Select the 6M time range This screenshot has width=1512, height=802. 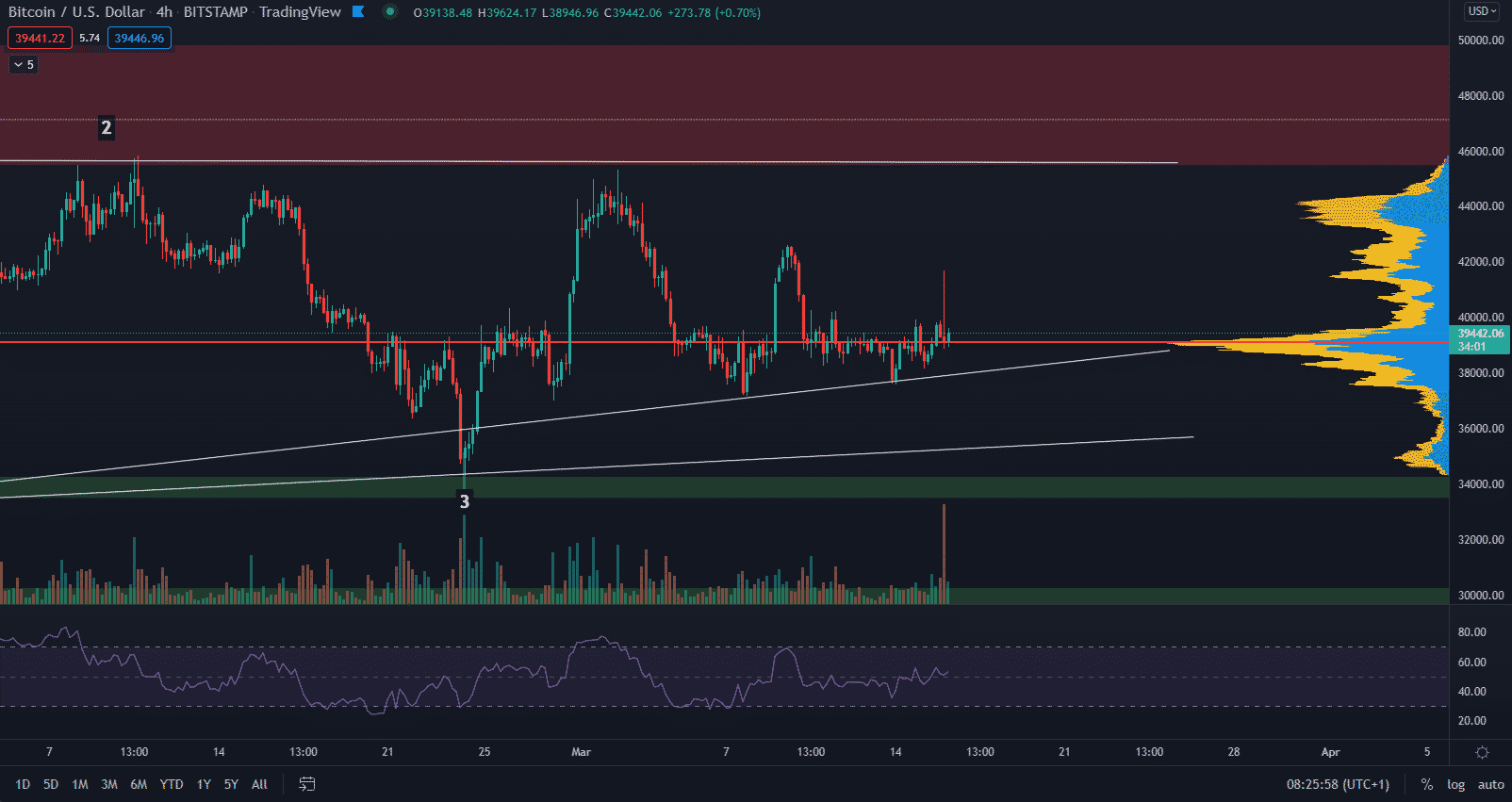tap(139, 784)
